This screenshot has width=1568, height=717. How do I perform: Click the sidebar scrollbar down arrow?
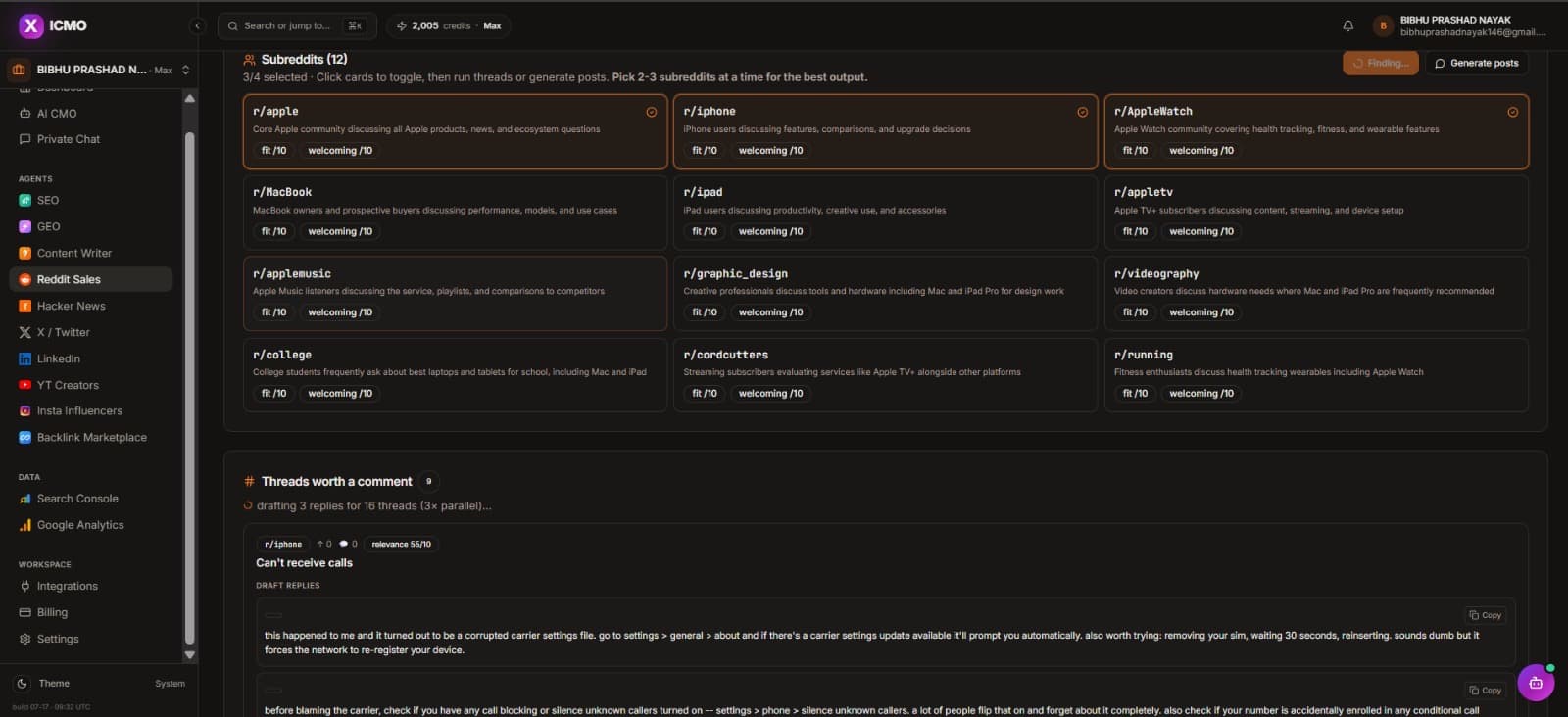[189, 655]
